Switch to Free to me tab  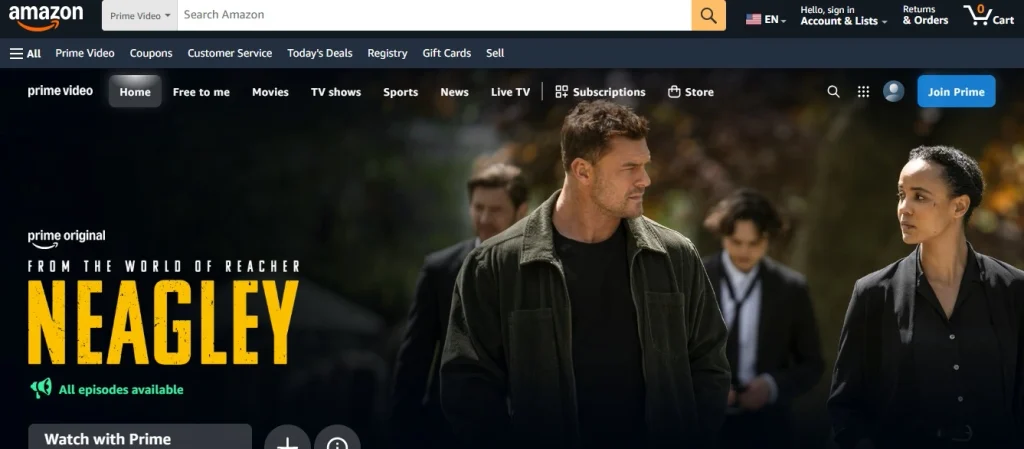[201, 92]
